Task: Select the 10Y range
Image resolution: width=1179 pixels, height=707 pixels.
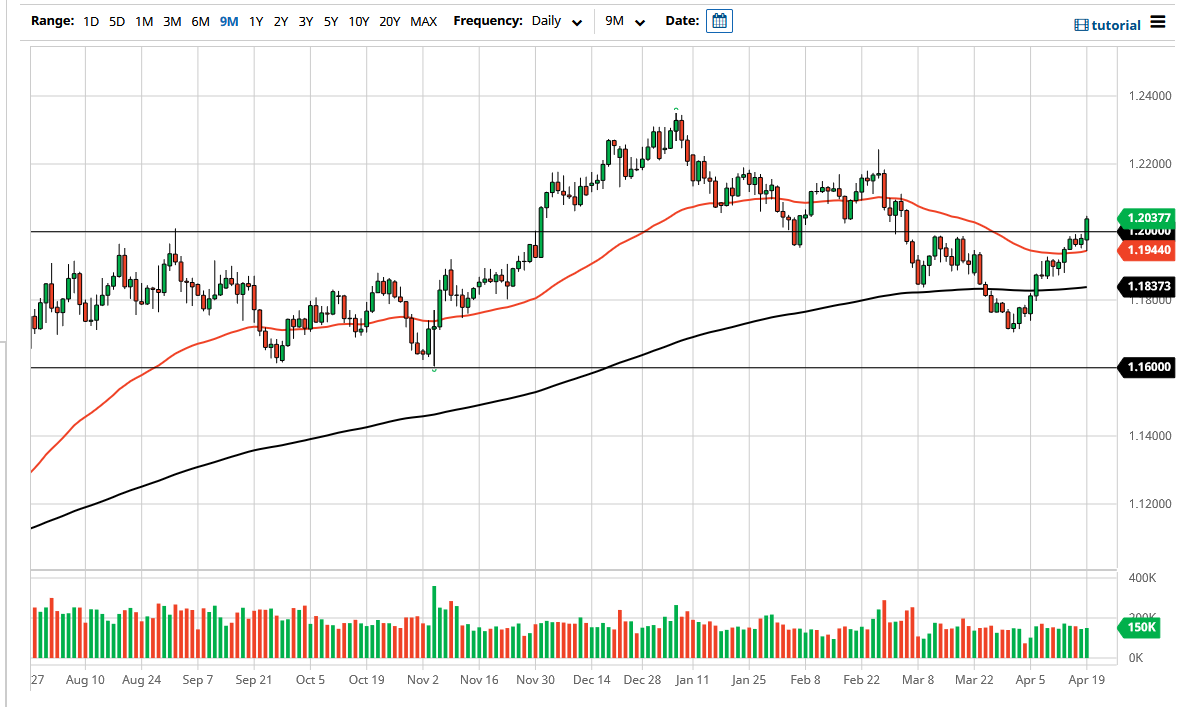Action: (x=359, y=22)
